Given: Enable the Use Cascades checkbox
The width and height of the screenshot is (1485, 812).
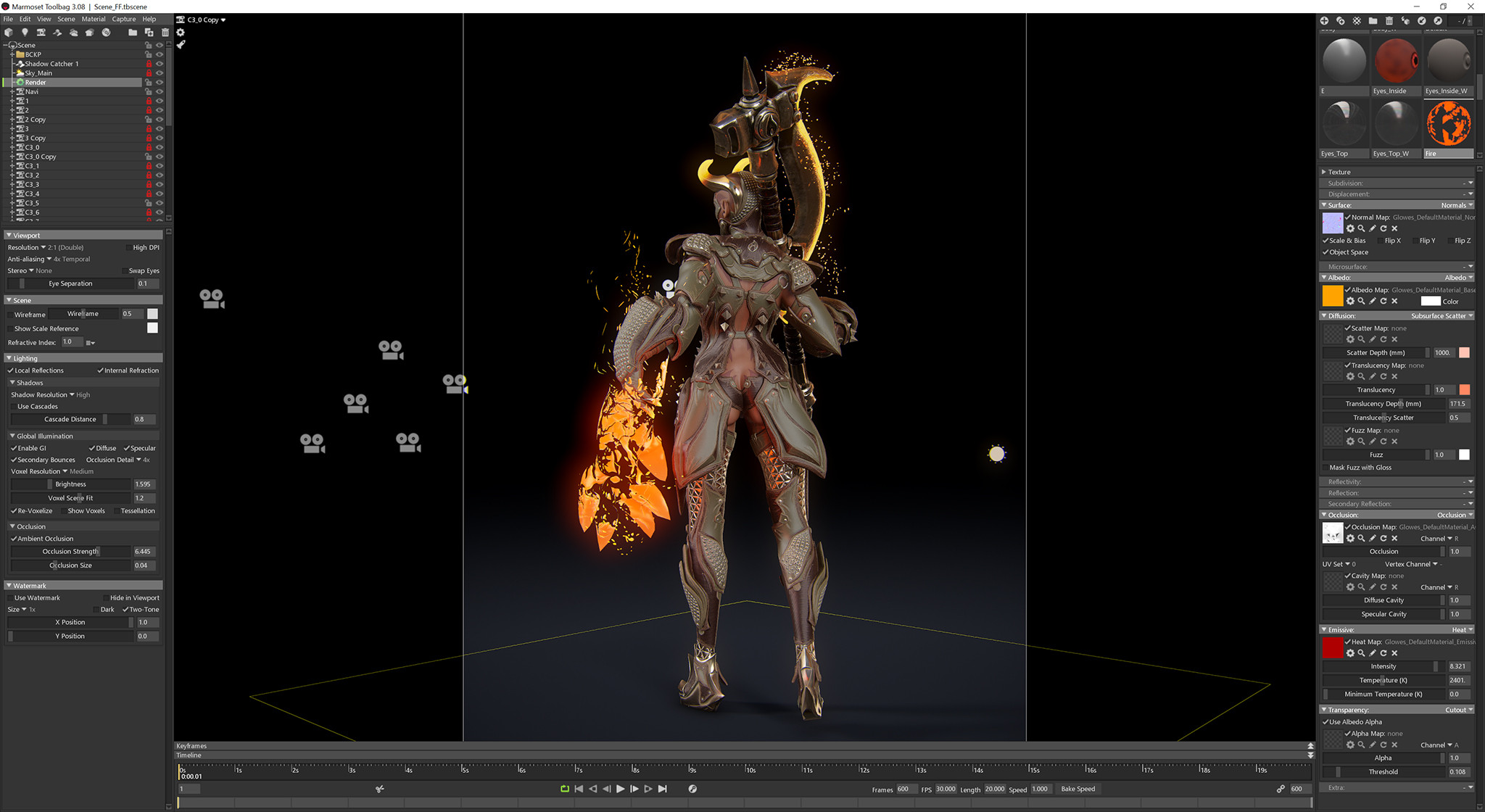Looking at the screenshot, I should pos(13,406).
